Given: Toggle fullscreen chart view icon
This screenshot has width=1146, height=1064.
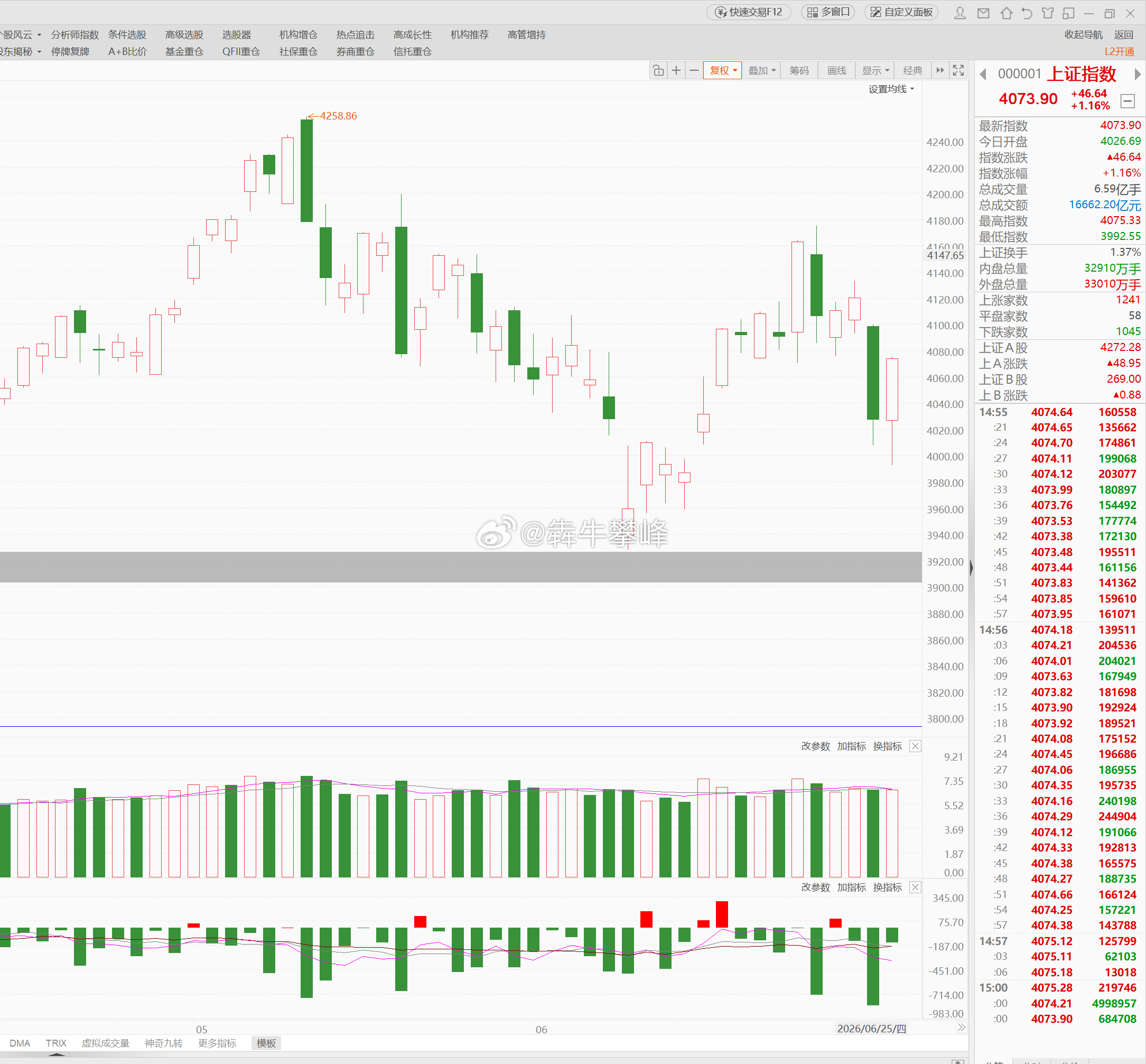Looking at the screenshot, I should [x=958, y=70].
